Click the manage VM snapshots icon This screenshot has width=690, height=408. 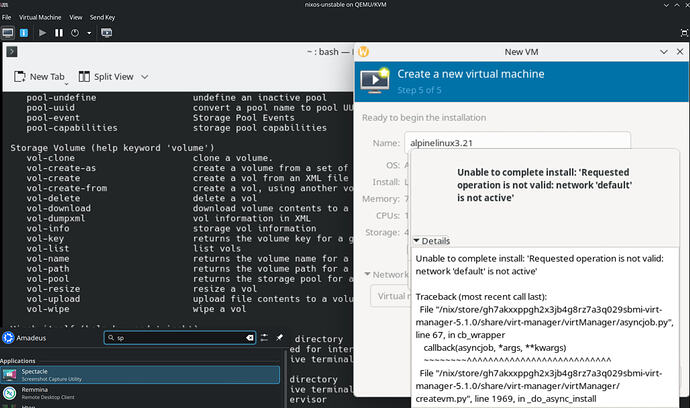tap(106, 33)
